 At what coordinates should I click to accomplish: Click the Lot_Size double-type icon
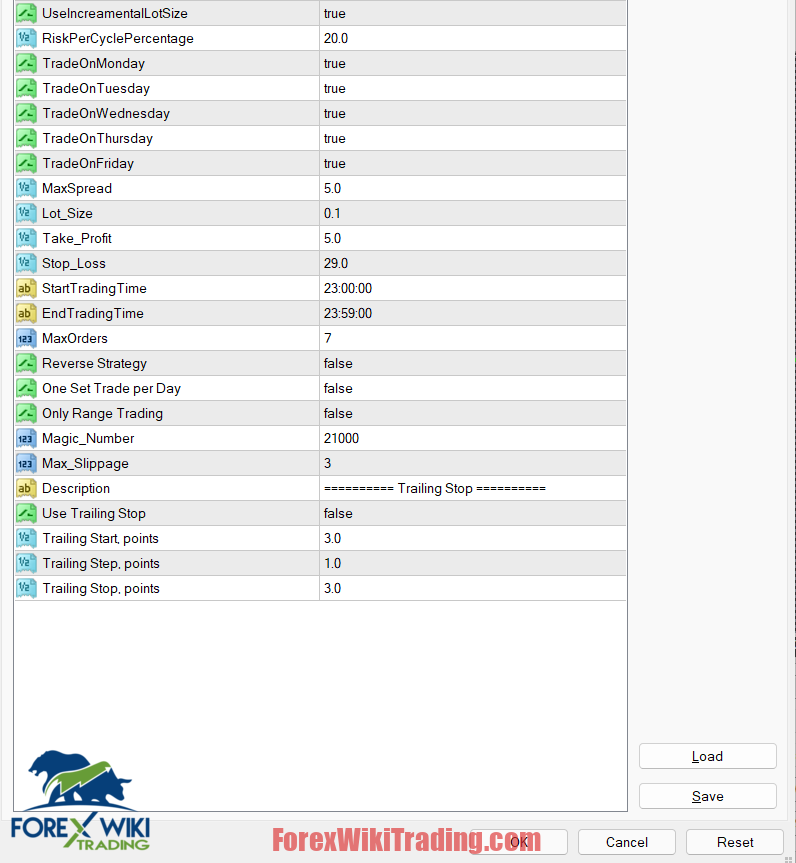pyautogui.click(x=26, y=213)
